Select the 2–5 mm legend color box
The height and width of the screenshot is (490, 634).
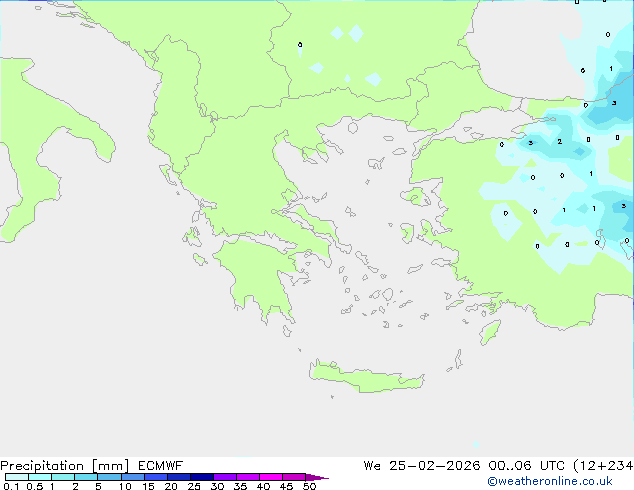click(x=86, y=477)
